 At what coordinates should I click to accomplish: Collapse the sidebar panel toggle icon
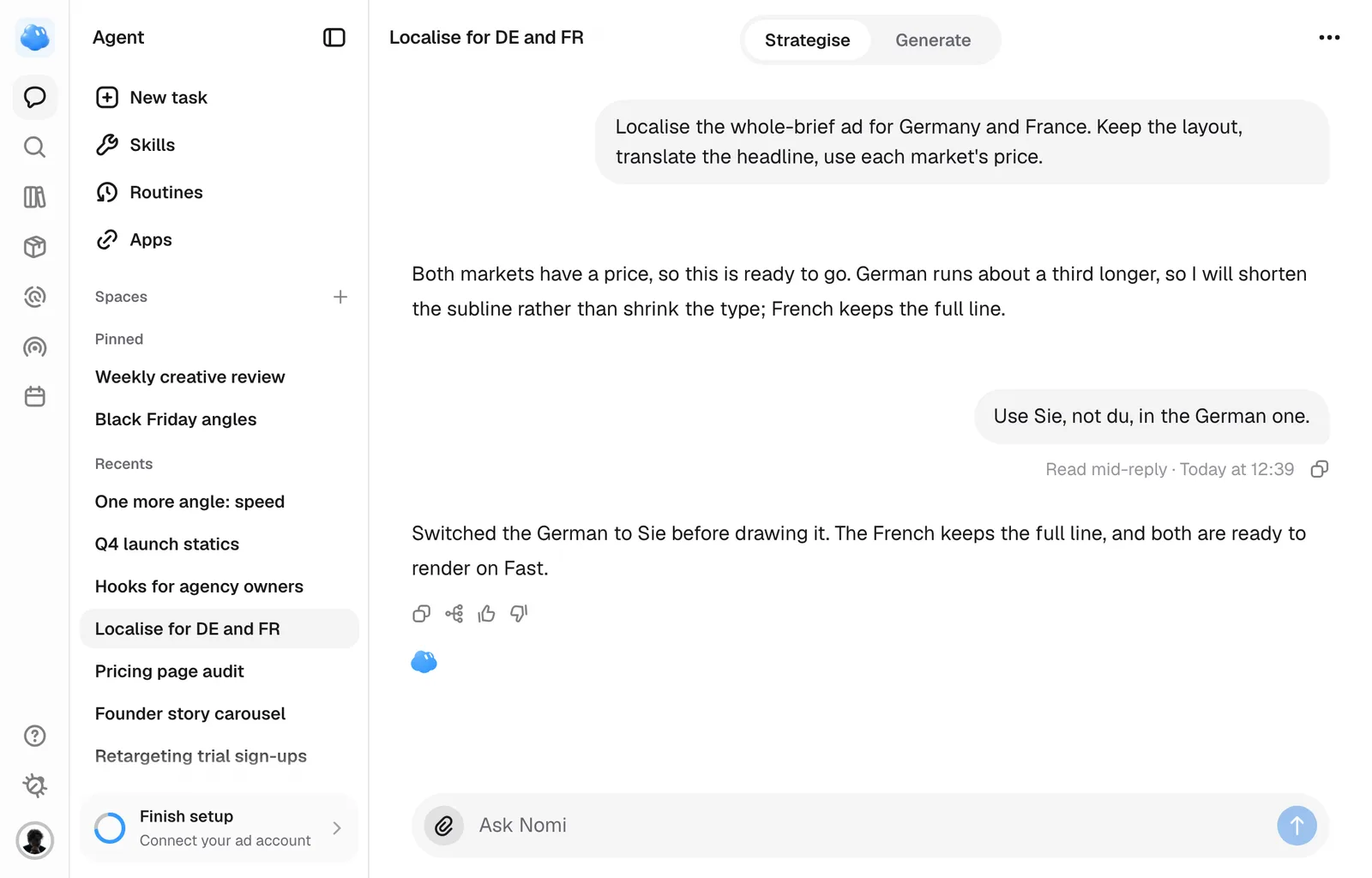[x=334, y=38]
